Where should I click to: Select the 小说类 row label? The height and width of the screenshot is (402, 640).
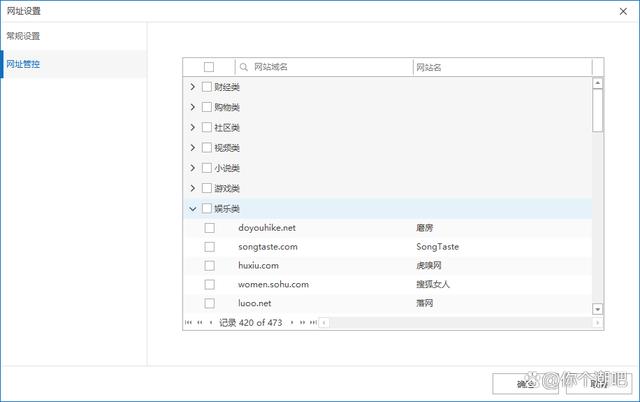227,168
